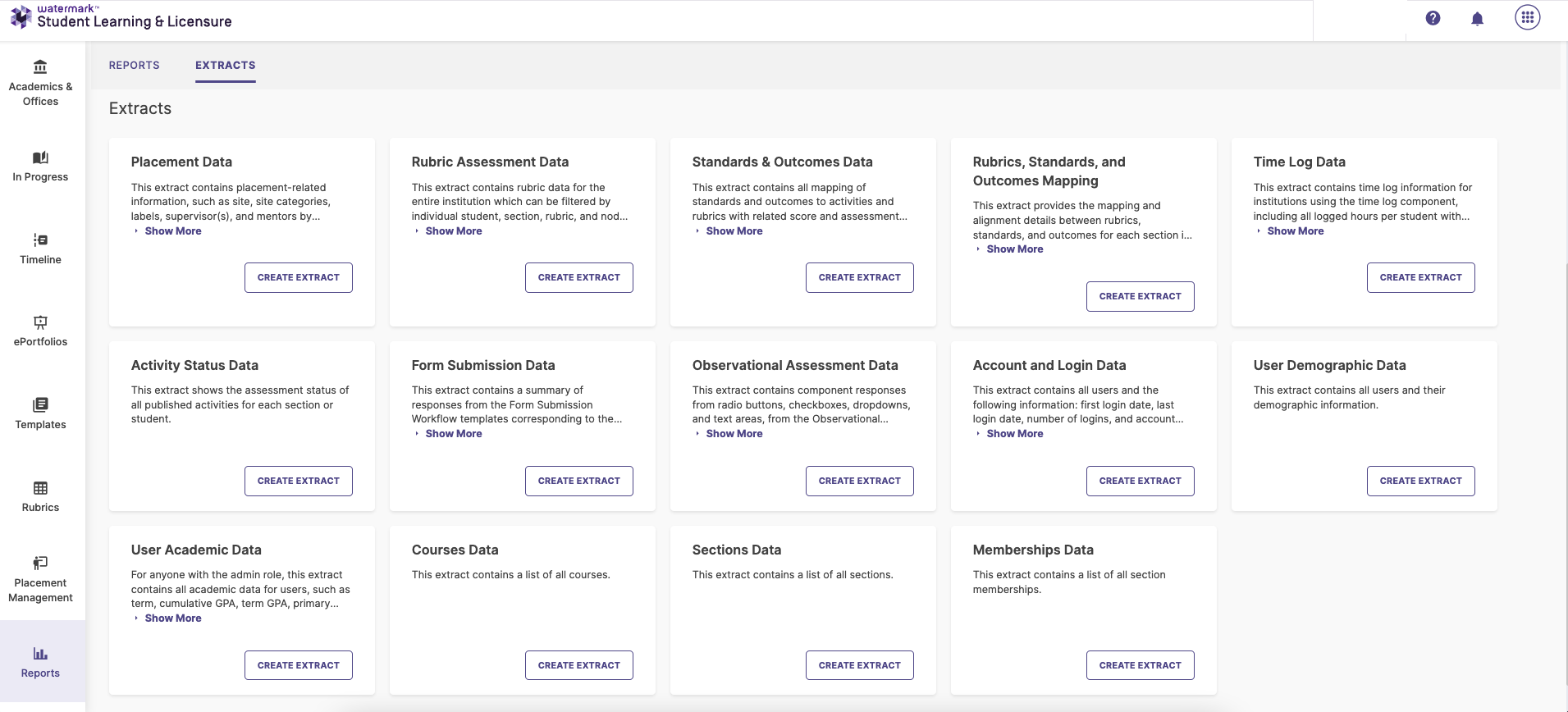This screenshot has height=712, width=1568.
Task: Open the Templates sidebar icon
Action: tap(40, 404)
